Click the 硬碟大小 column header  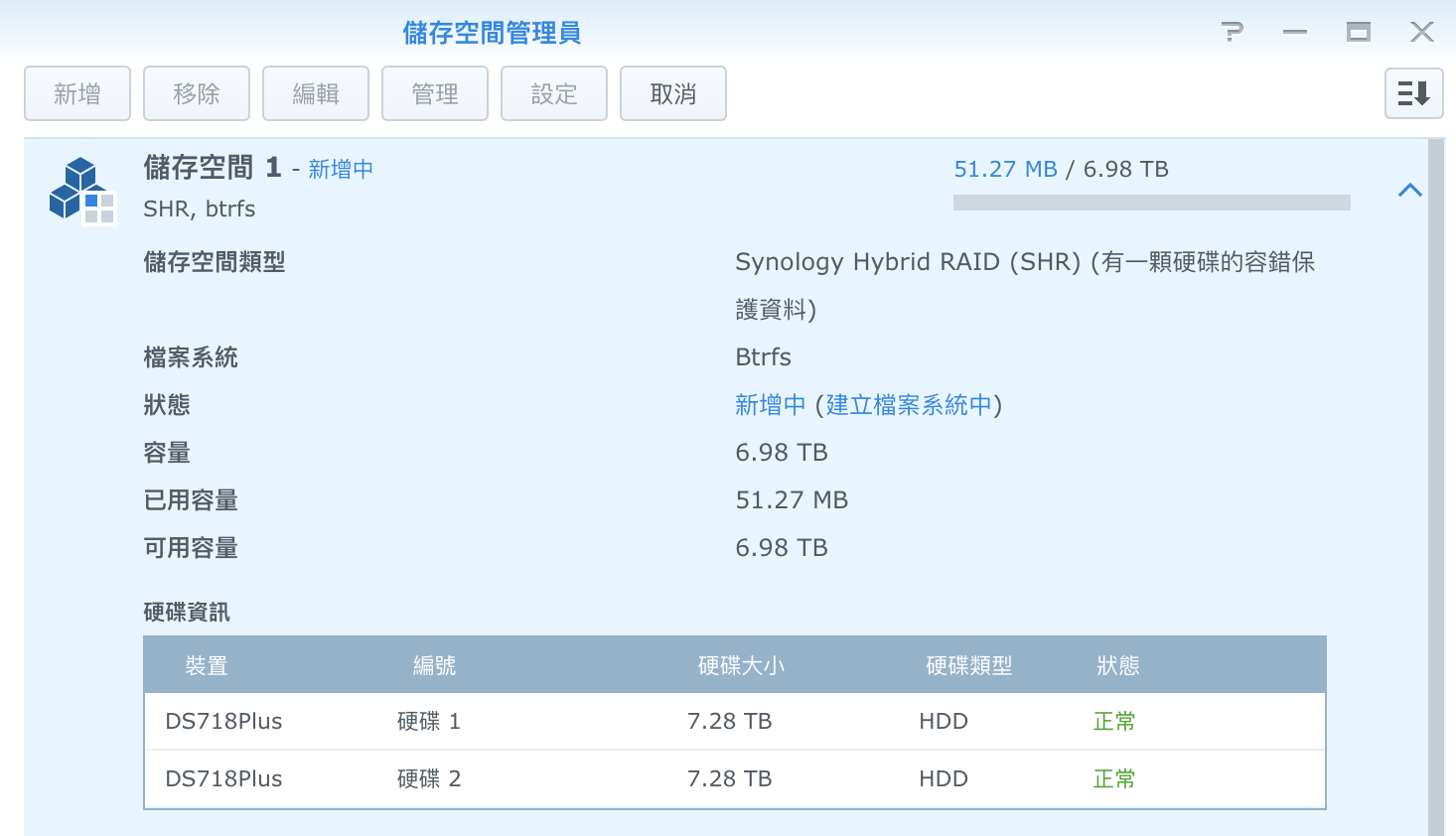741,665
